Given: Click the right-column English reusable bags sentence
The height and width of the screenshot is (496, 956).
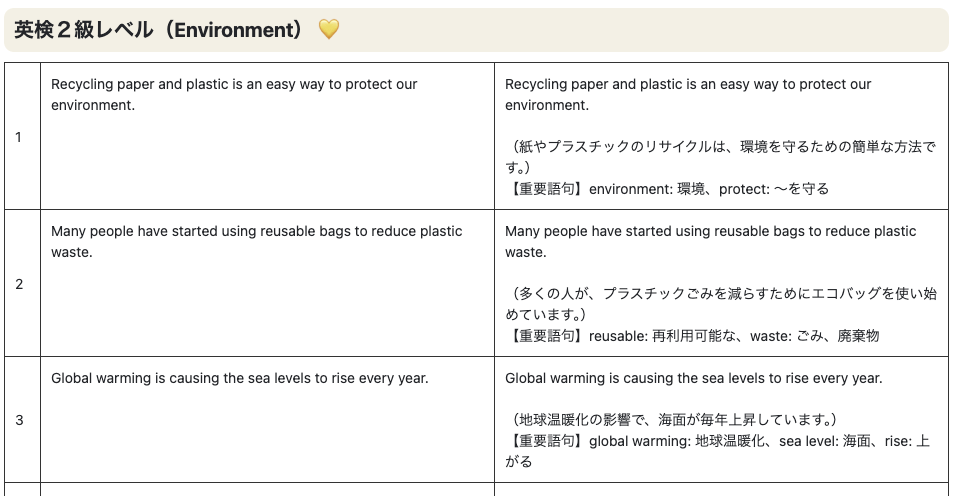Looking at the screenshot, I should click(x=710, y=241).
